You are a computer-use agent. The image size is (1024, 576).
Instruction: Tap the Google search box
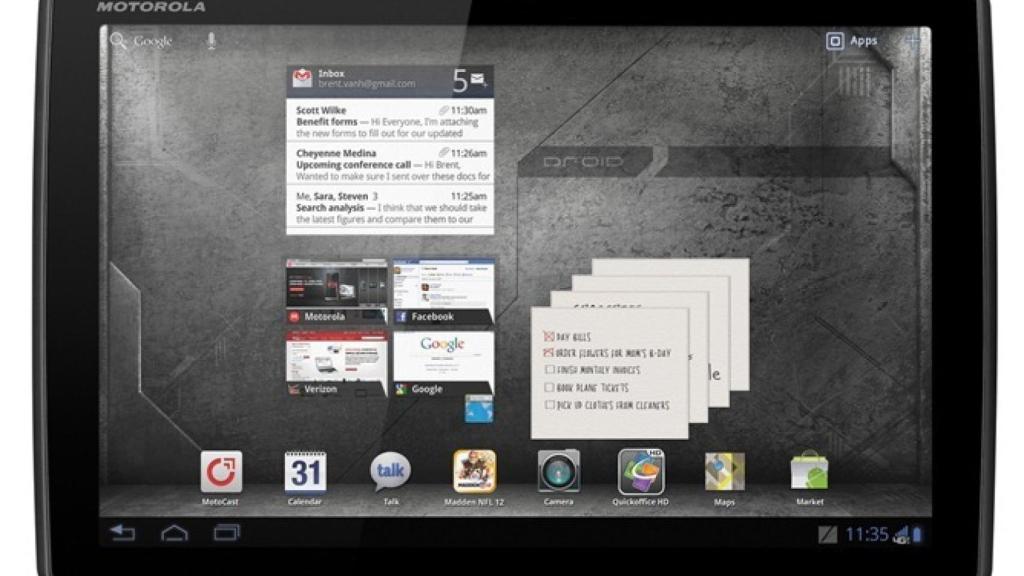tap(143, 41)
